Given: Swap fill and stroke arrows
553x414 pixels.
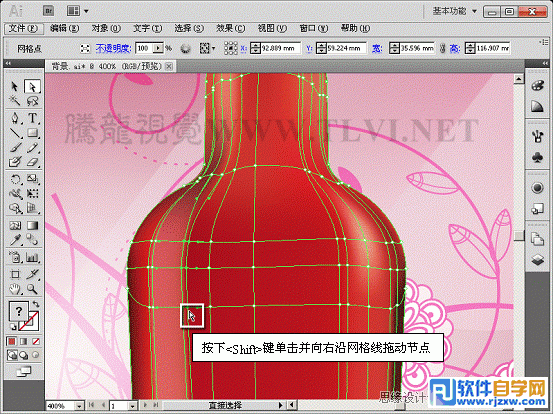Looking at the screenshot, I should 36,304.
